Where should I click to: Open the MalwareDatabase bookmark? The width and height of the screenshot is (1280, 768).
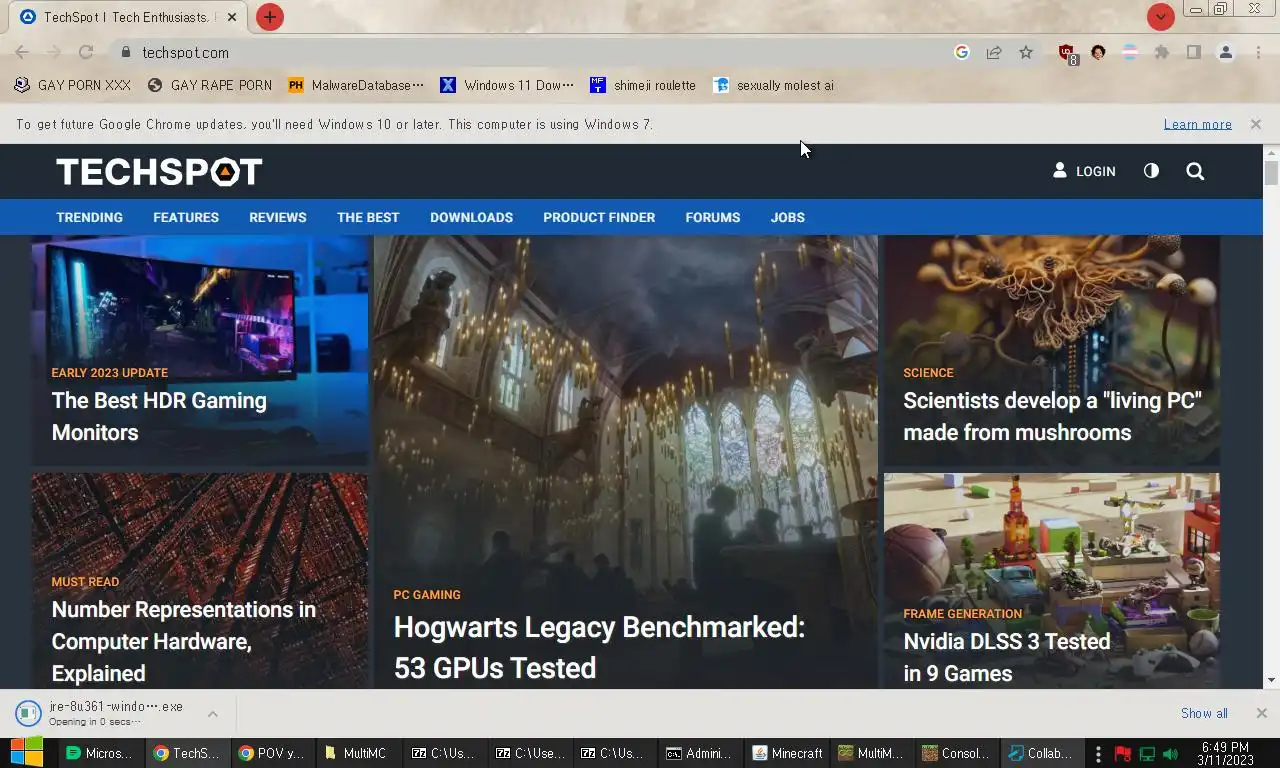(x=356, y=85)
